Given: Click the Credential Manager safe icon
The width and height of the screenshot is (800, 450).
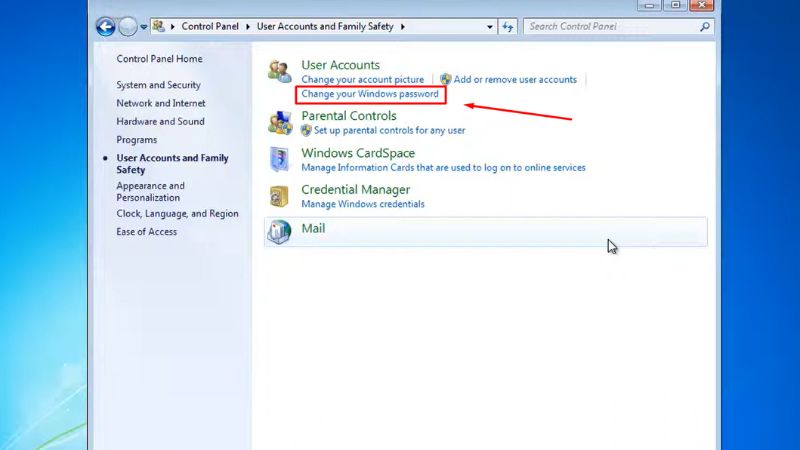Looking at the screenshot, I should tap(280, 196).
